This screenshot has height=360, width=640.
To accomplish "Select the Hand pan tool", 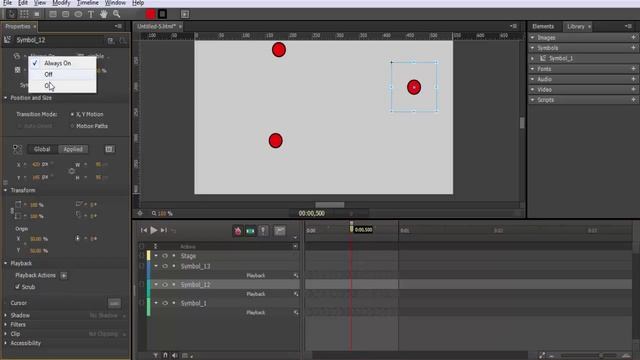I will pos(104,14).
